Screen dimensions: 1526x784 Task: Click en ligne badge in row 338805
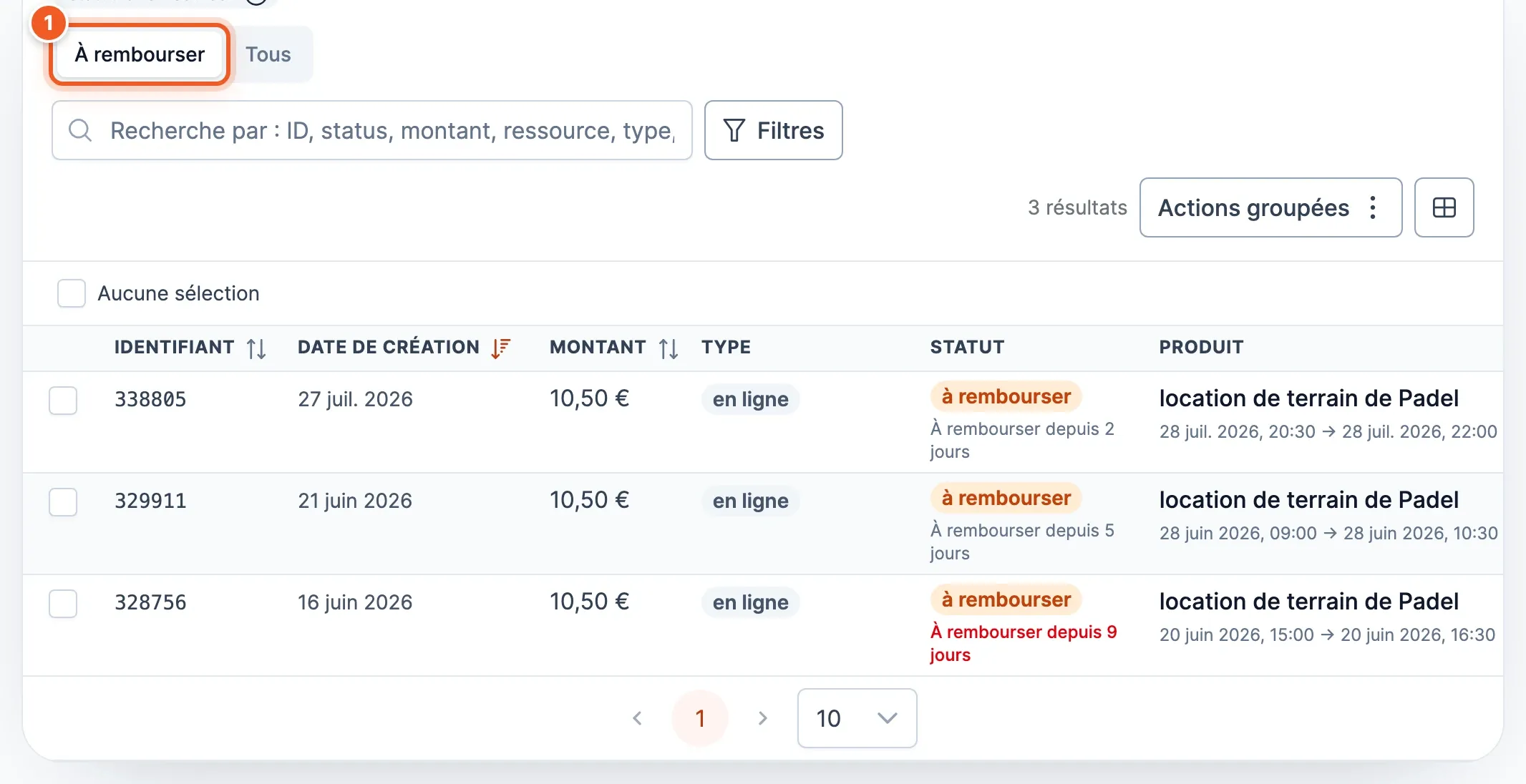[750, 399]
